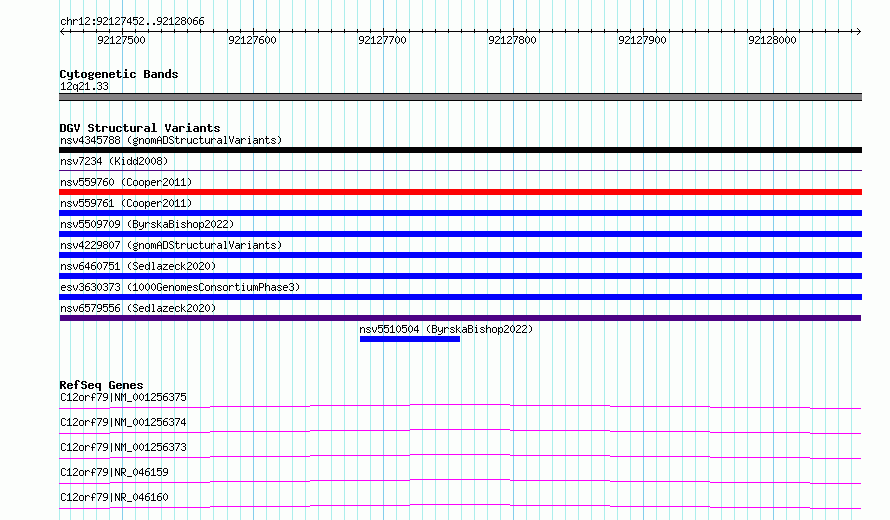The image size is (890, 520).
Task: Click the magenta NM_001256374 intron line
Action: [460, 430]
